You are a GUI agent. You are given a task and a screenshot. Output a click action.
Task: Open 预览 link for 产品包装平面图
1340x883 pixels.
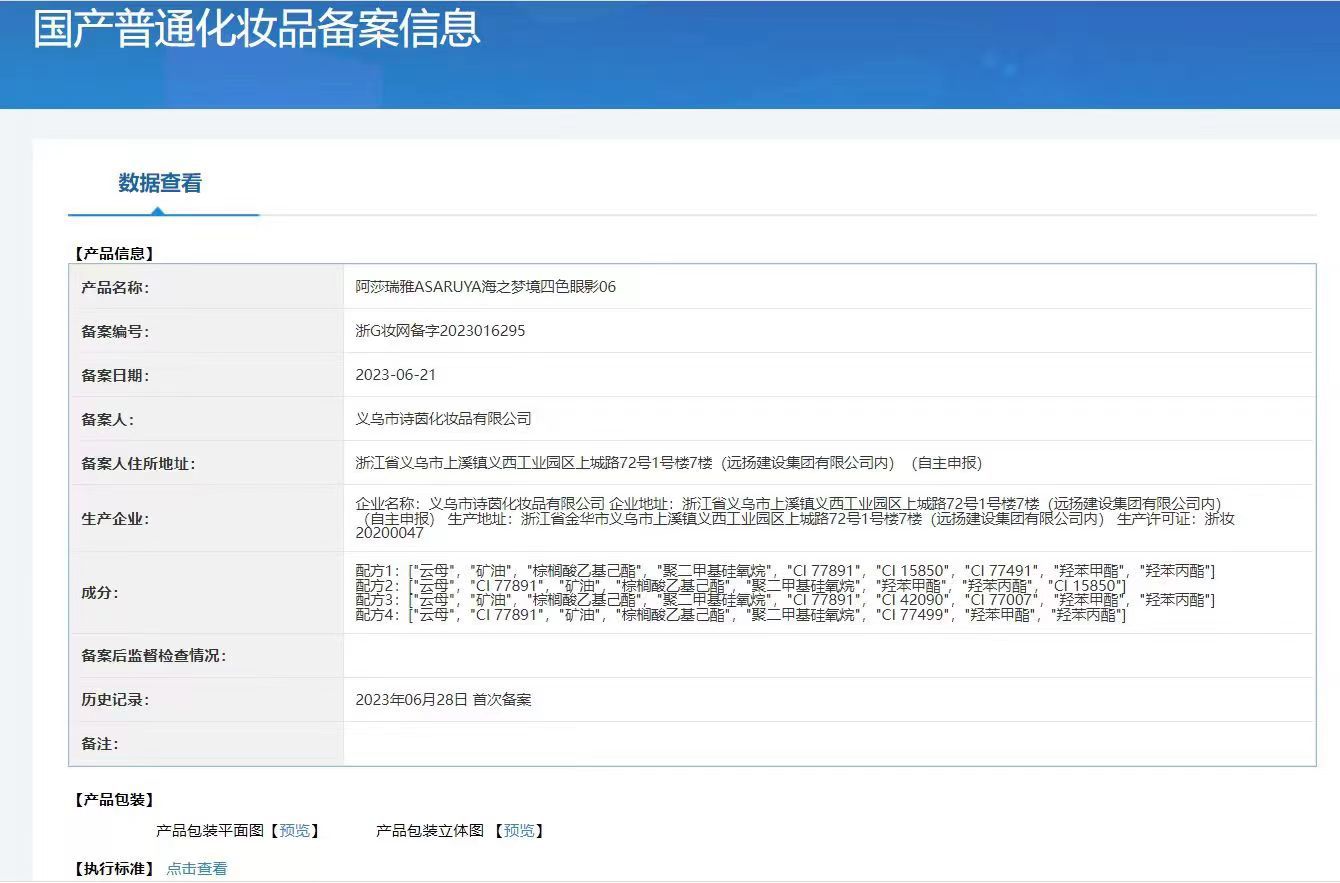[x=295, y=831]
